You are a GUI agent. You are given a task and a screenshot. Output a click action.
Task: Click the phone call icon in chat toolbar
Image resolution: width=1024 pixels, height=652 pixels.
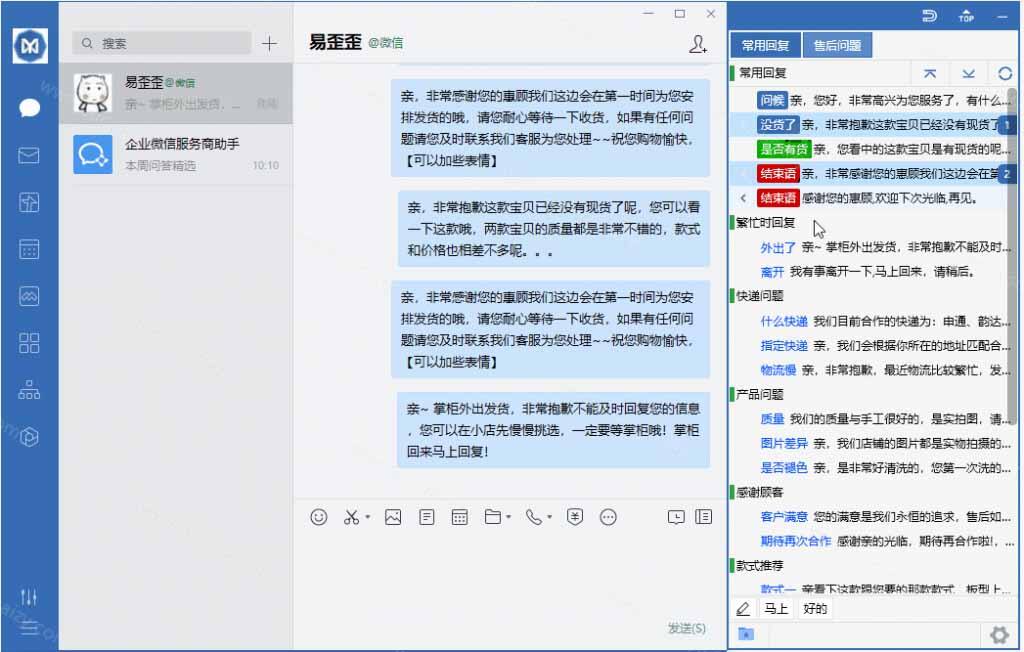coord(534,517)
